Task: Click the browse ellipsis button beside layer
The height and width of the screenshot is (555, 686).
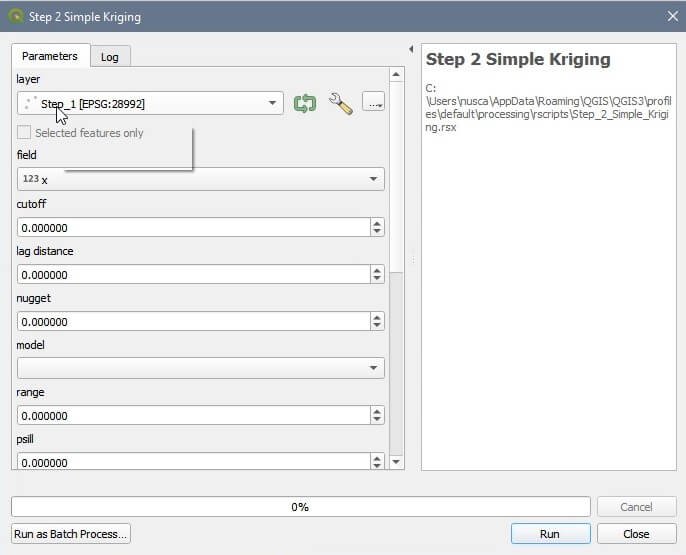Action: pos(373,101)
